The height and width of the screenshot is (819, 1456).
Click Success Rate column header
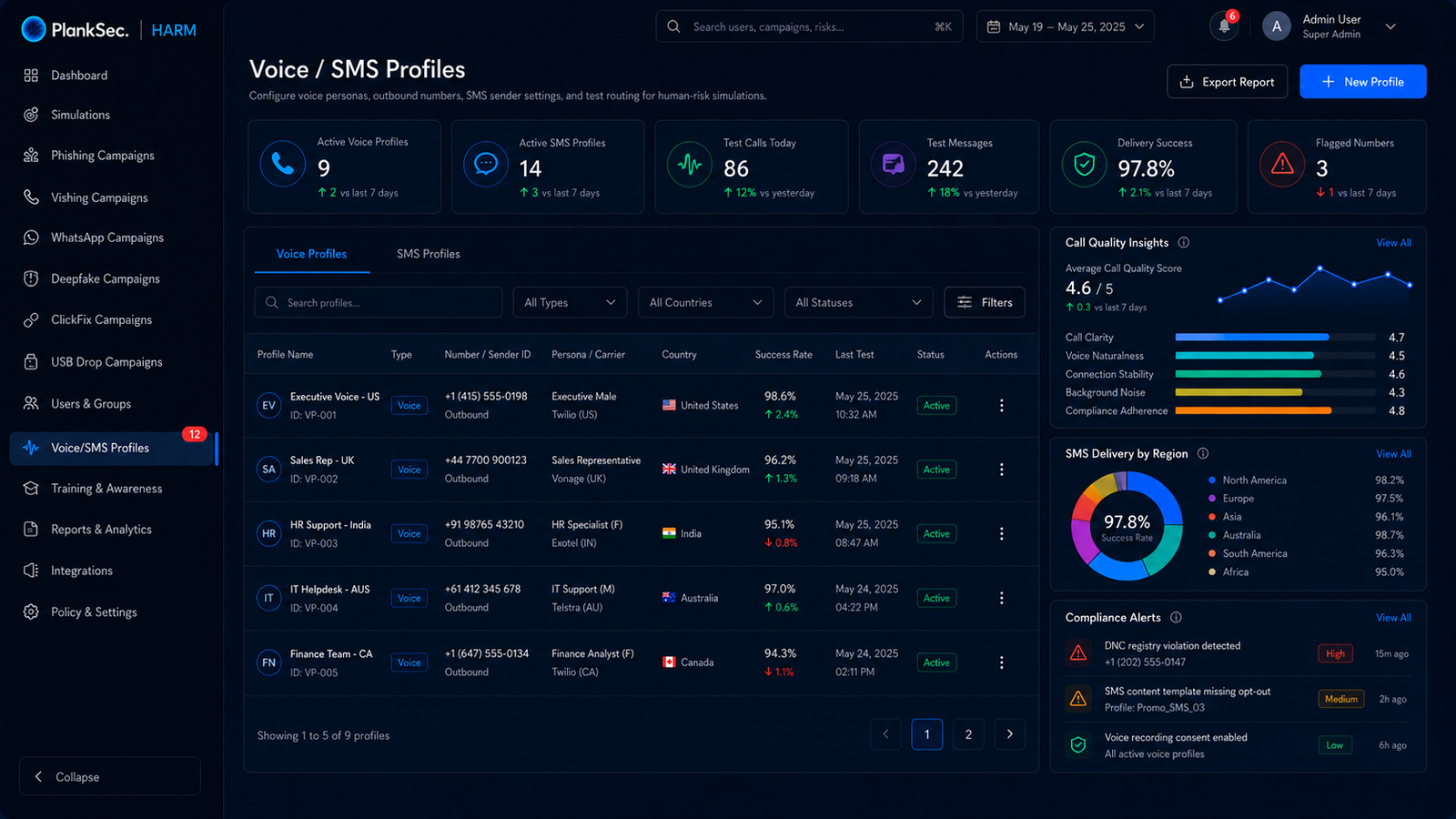coord(784,355)
